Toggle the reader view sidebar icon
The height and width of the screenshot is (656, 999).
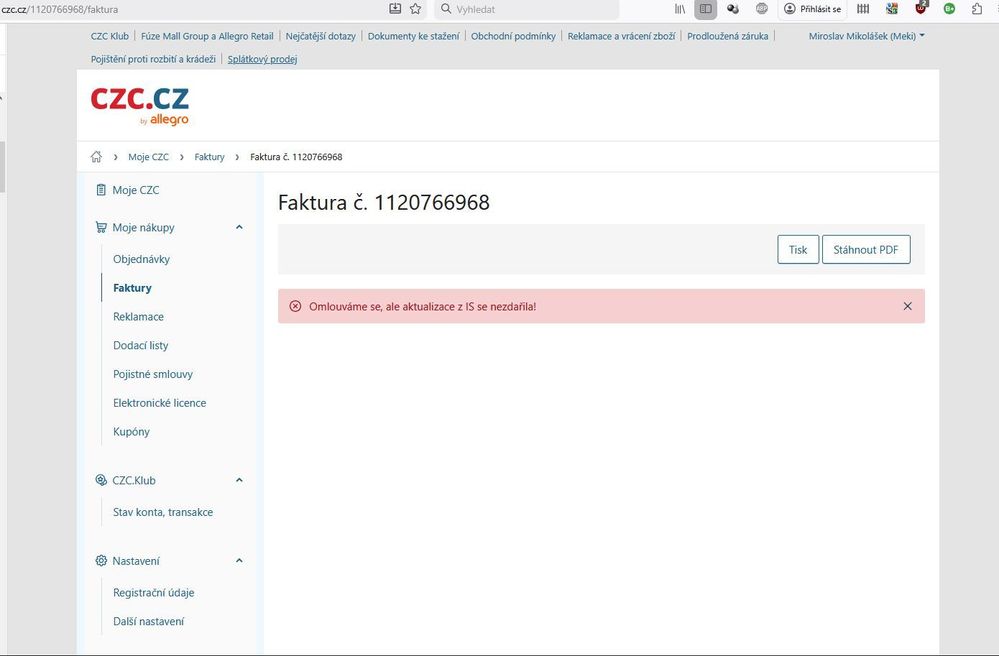(x=706, y=9)
